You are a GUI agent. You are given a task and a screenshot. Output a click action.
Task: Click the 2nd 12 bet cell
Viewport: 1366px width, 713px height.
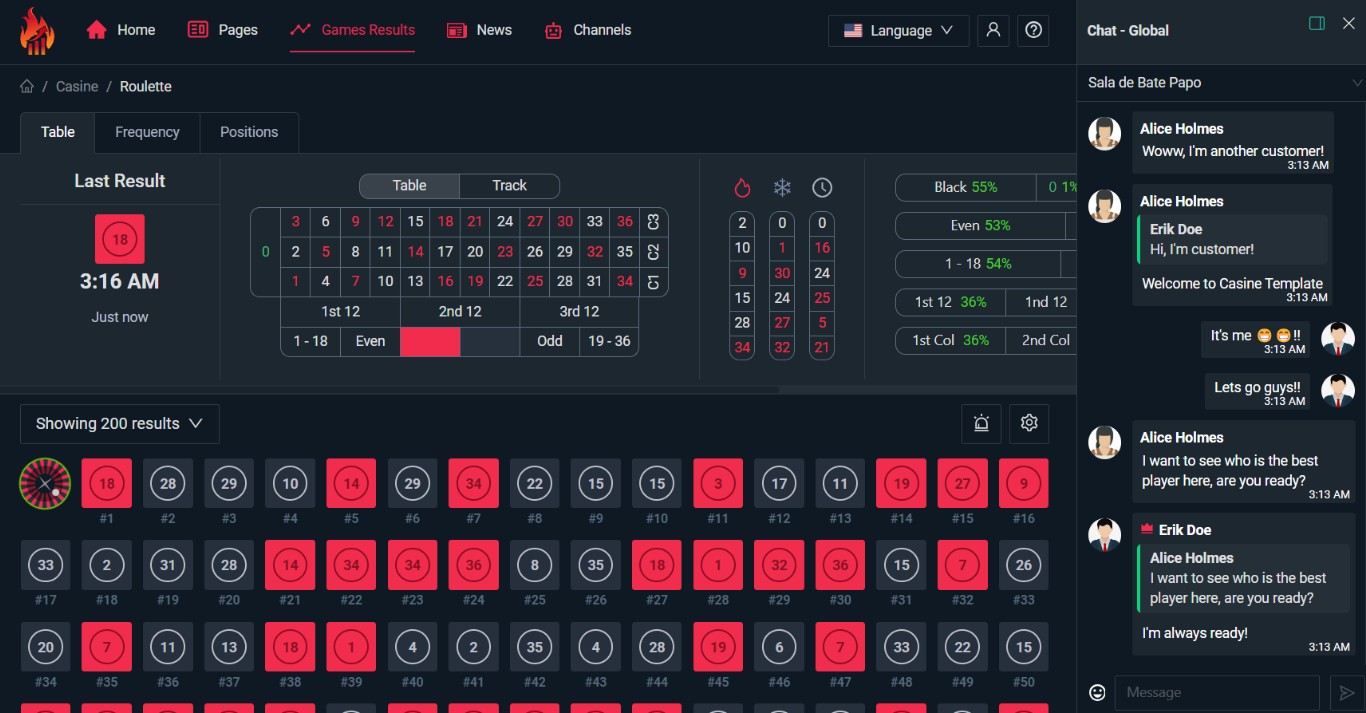pos(460,311)
